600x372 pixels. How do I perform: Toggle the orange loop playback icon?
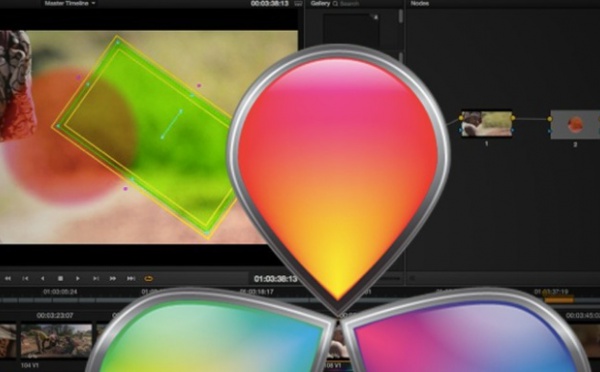[x=149, y=279]
